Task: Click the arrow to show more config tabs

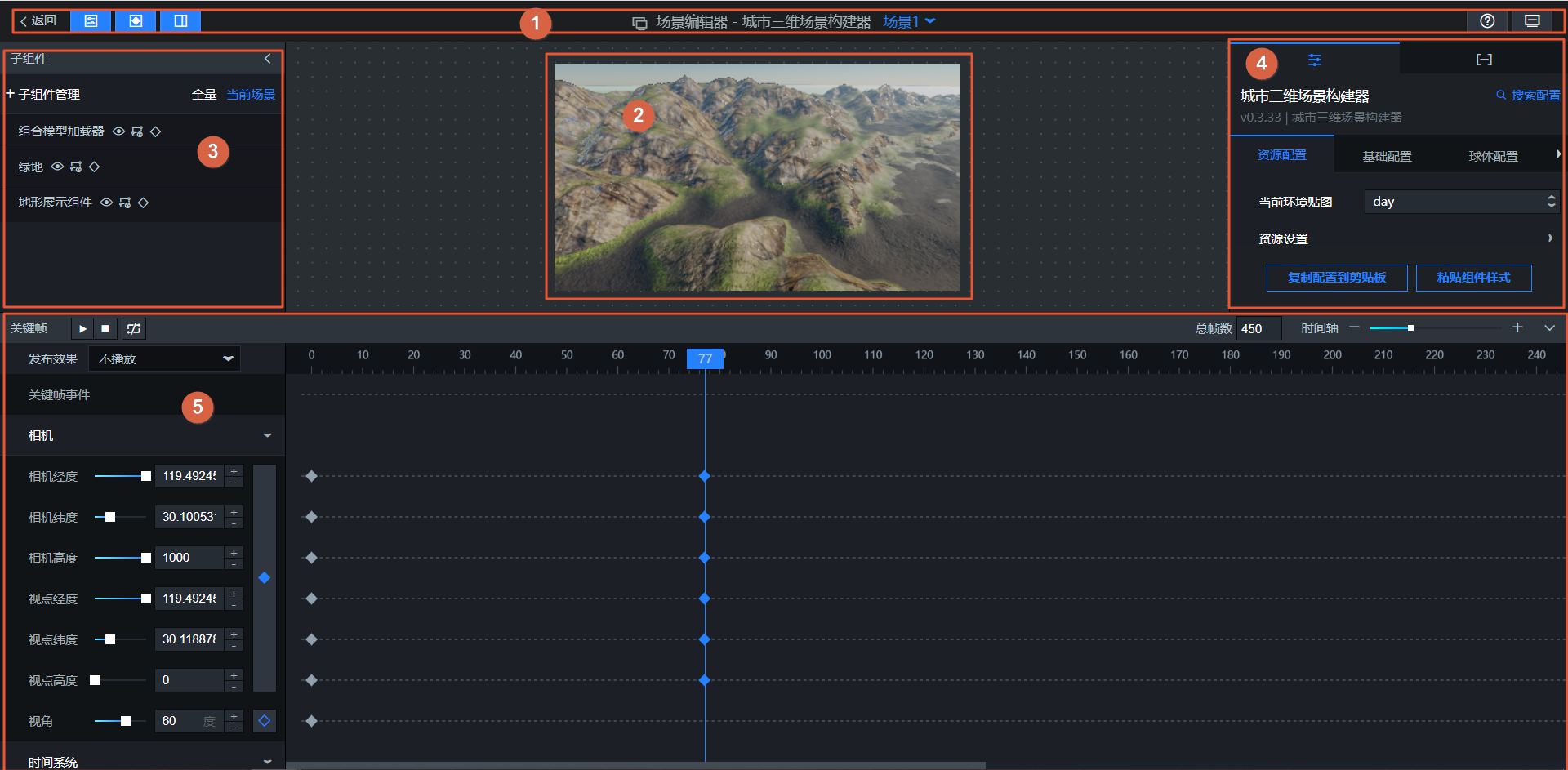Action: coord(1557,154)
